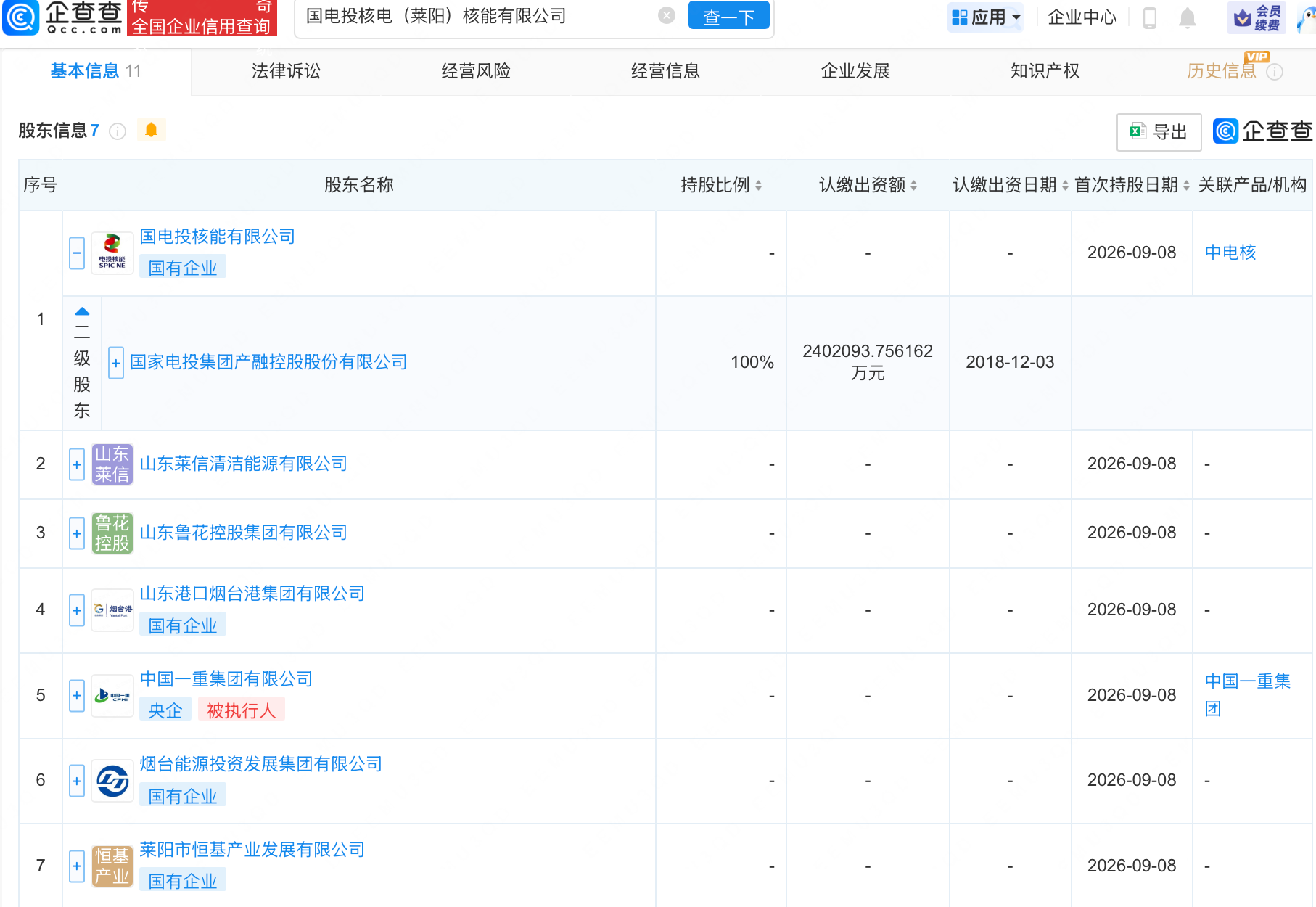
Task: Open the 山东莱信清洁能源有限公司 link
Action: 244,464
